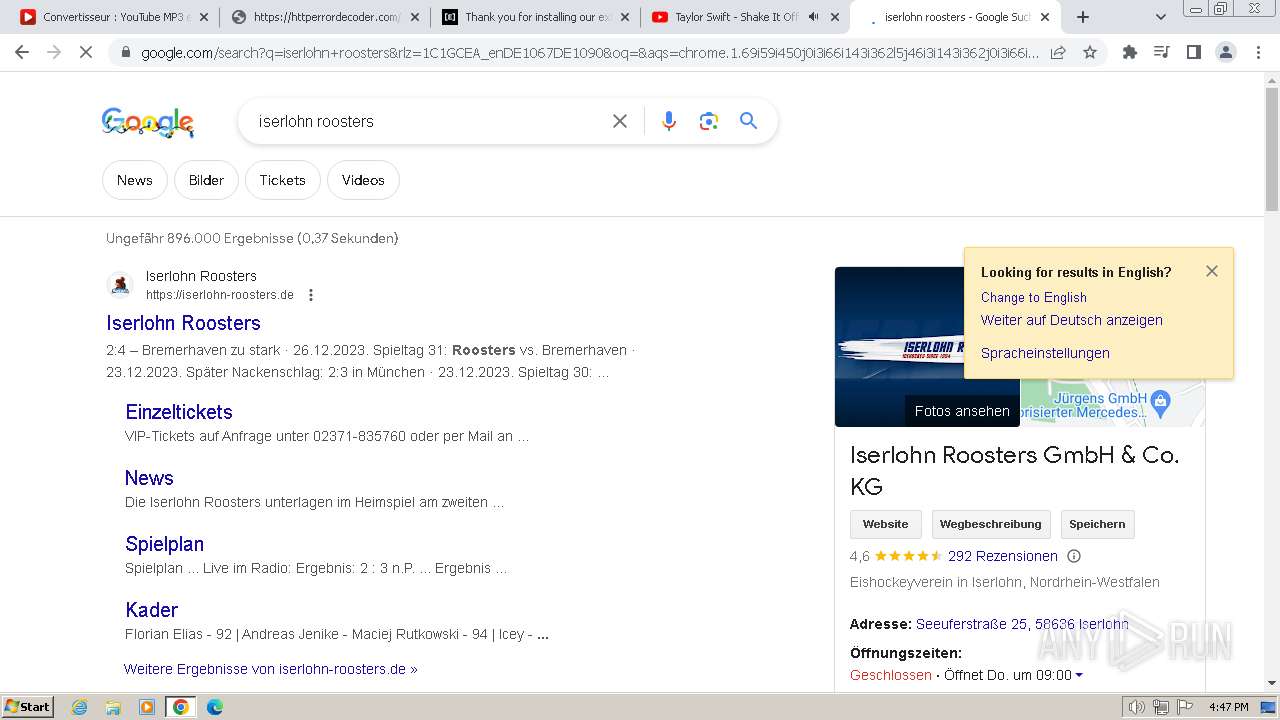The image size is (1280, 720).
Task: Mute the Taylor Swift tab via the speaker icon
Action: pyautogui.click(x=814, y=17)
